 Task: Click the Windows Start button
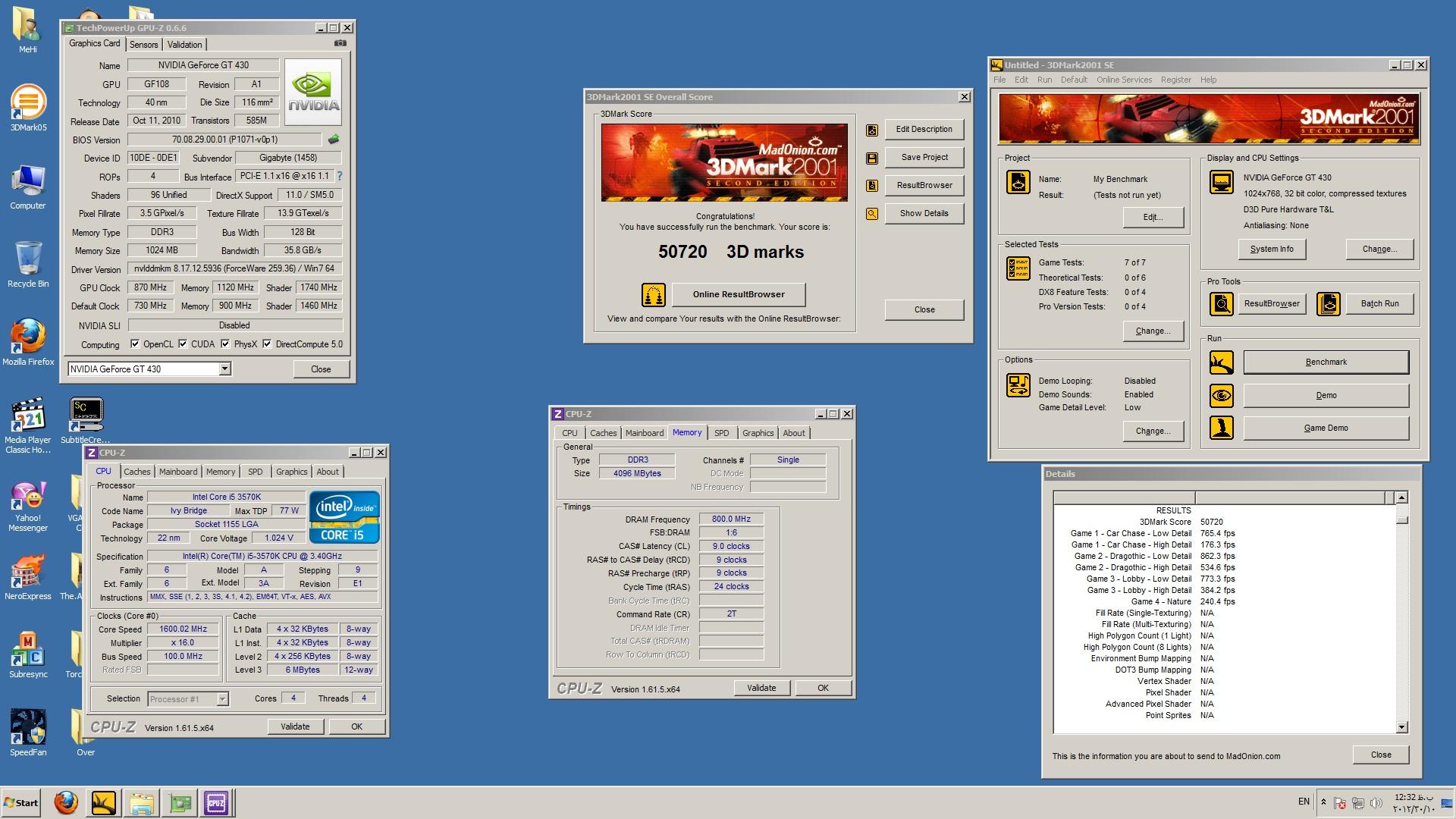(x=21, y=802)
